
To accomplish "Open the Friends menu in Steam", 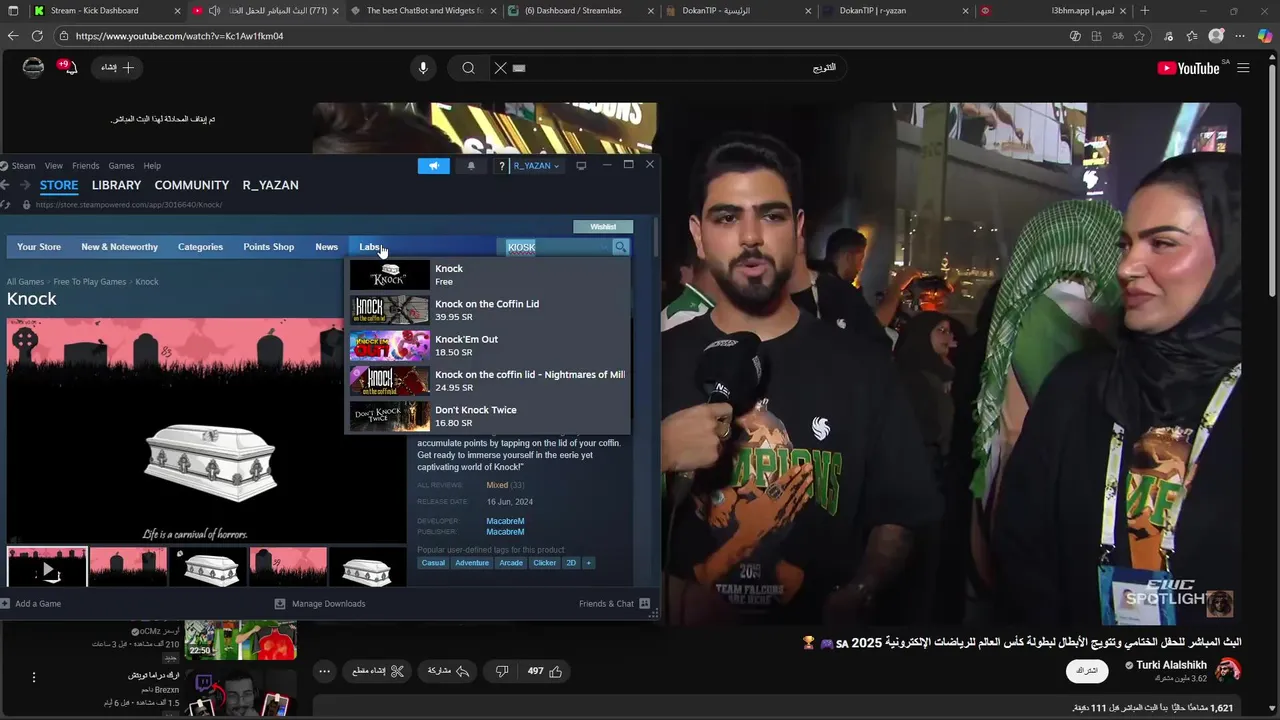I will tap(85, 166).
